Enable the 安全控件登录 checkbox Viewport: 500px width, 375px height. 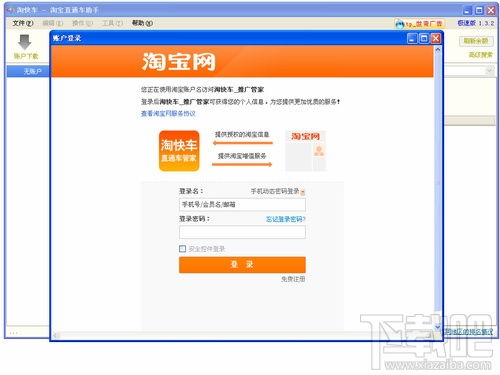pos(182,249)
